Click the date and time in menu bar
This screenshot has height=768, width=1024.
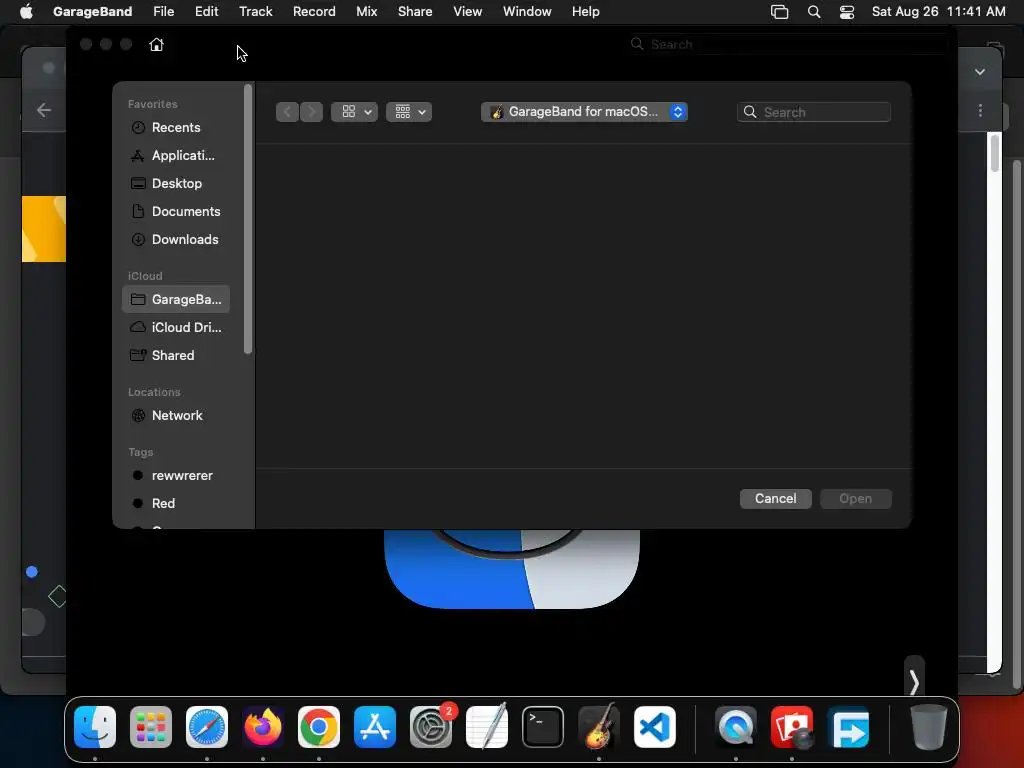(x=938, y=12)
